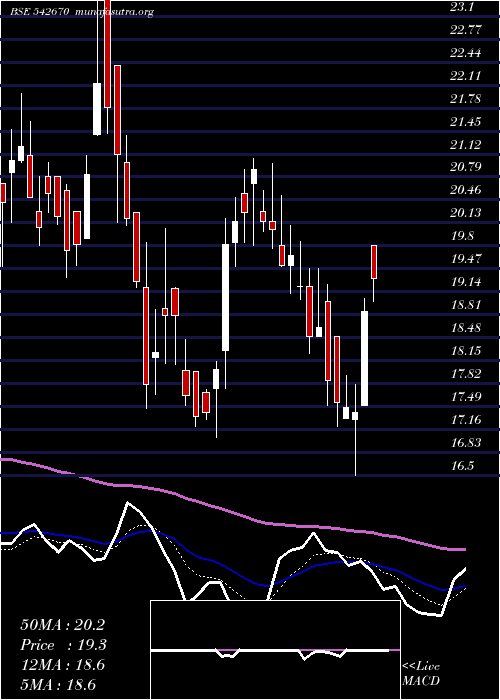
Task: Click the 22.77 price axis label
Action: click(x=466, y=29)
